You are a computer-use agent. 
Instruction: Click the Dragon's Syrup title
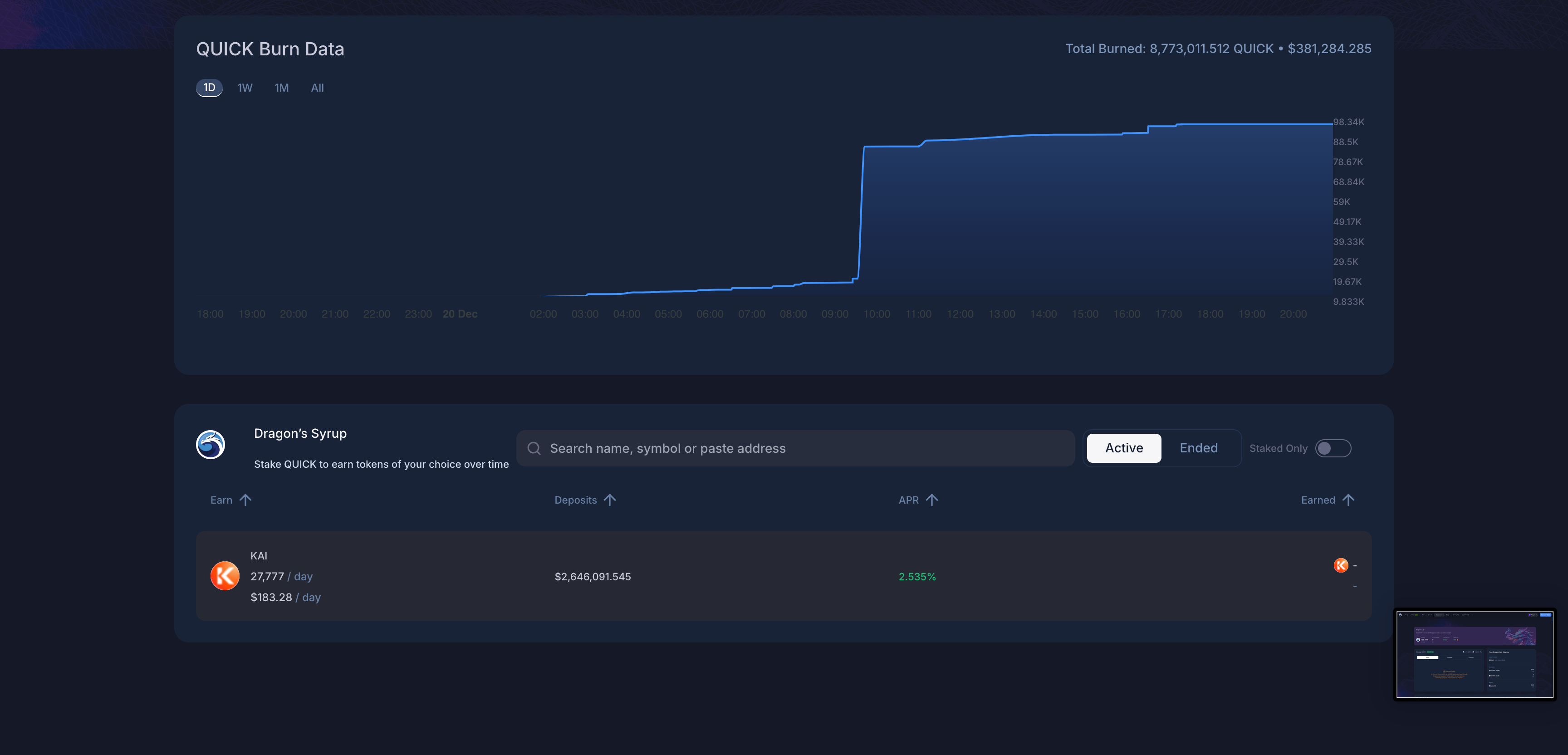pos(300,433)
